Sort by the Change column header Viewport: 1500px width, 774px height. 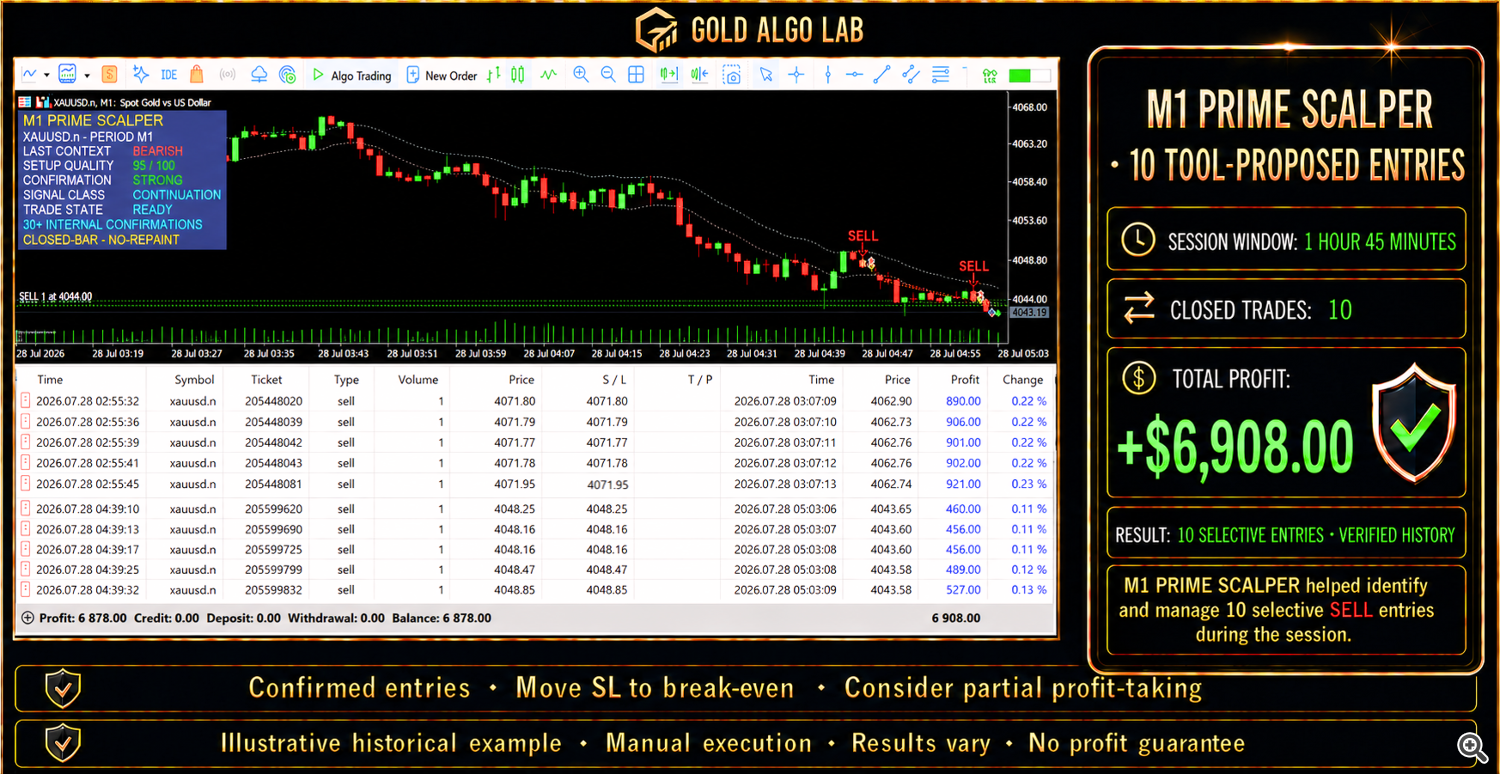click(1023, 379)
